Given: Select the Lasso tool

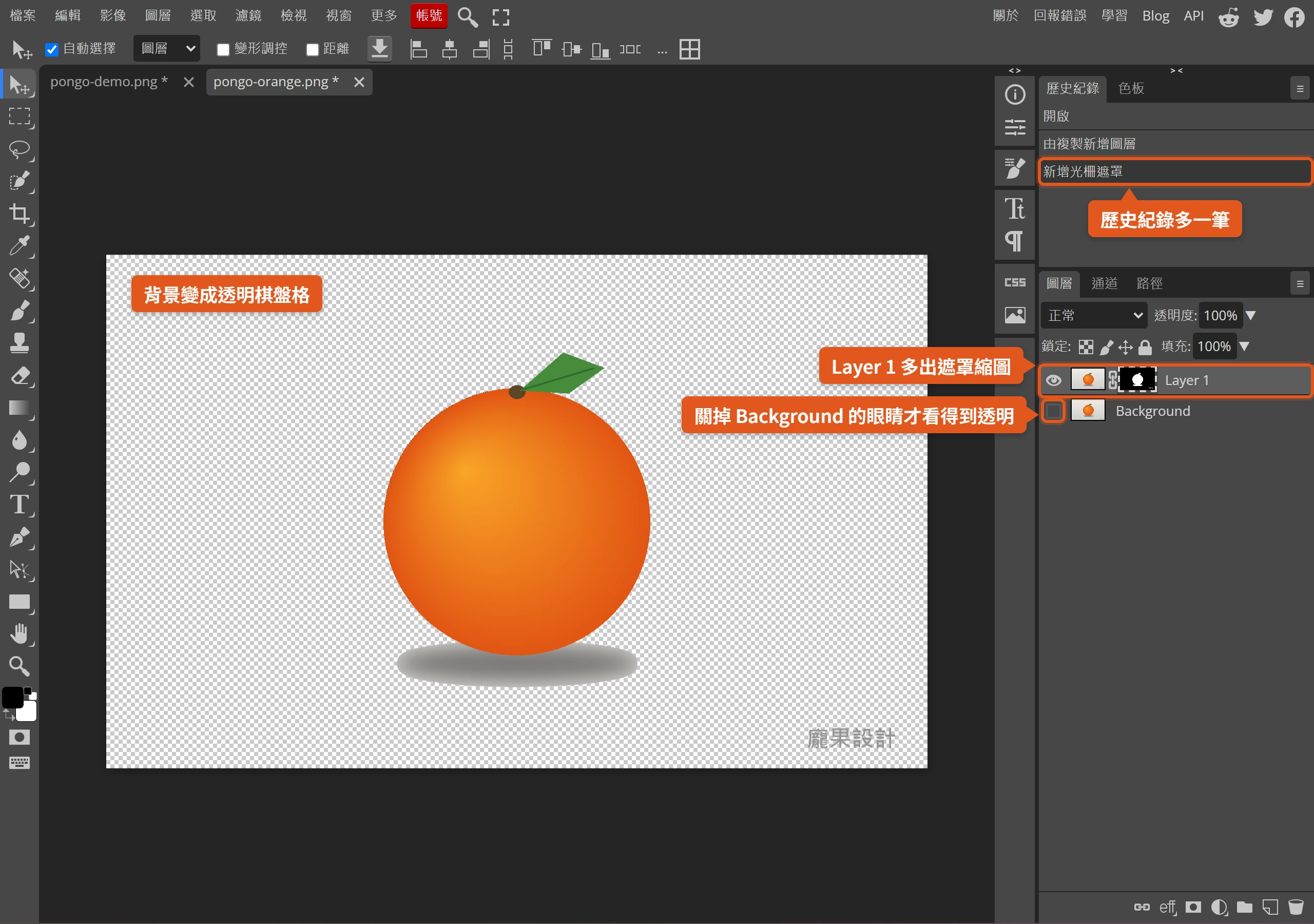Looking at the screenshot, I should [x=20, y=149].
